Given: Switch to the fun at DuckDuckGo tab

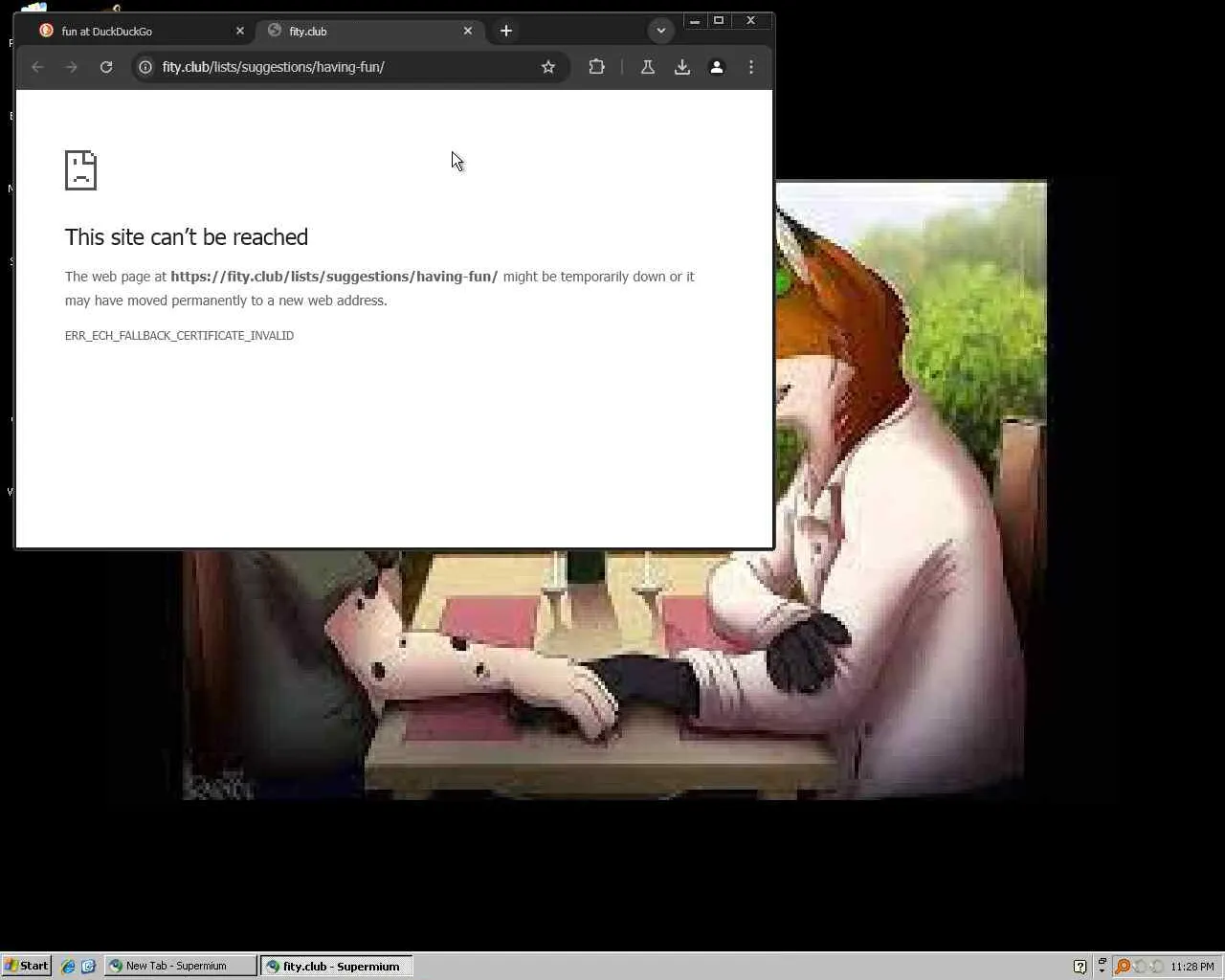Looking at the screenshot, I should click(142, 31).
